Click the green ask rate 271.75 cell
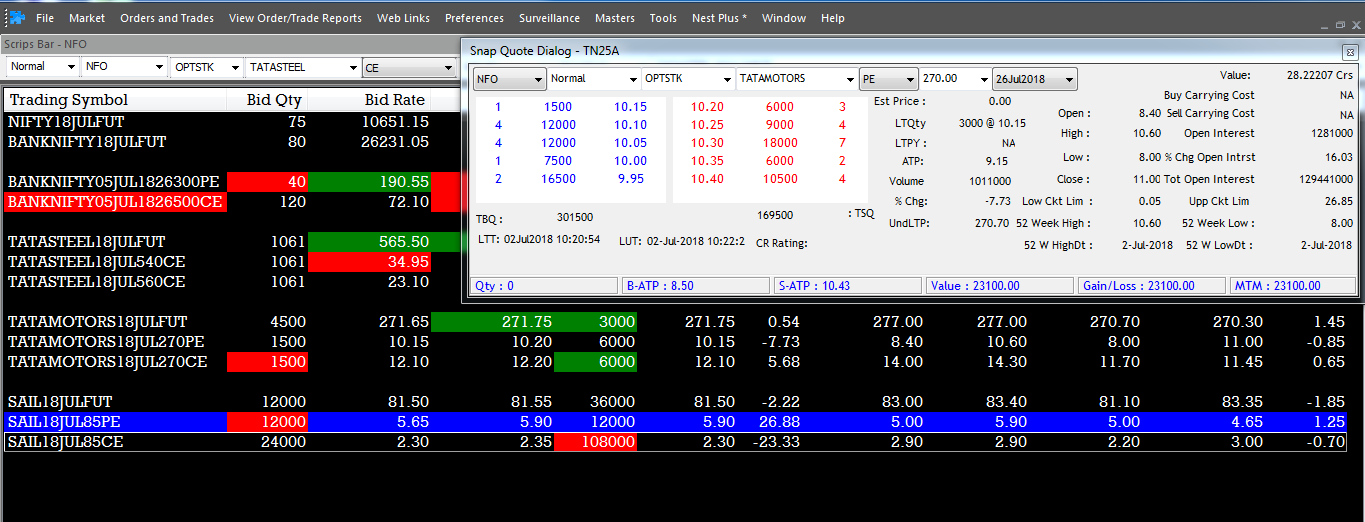Screen dimensions: 1365x522 click(493, 322)
